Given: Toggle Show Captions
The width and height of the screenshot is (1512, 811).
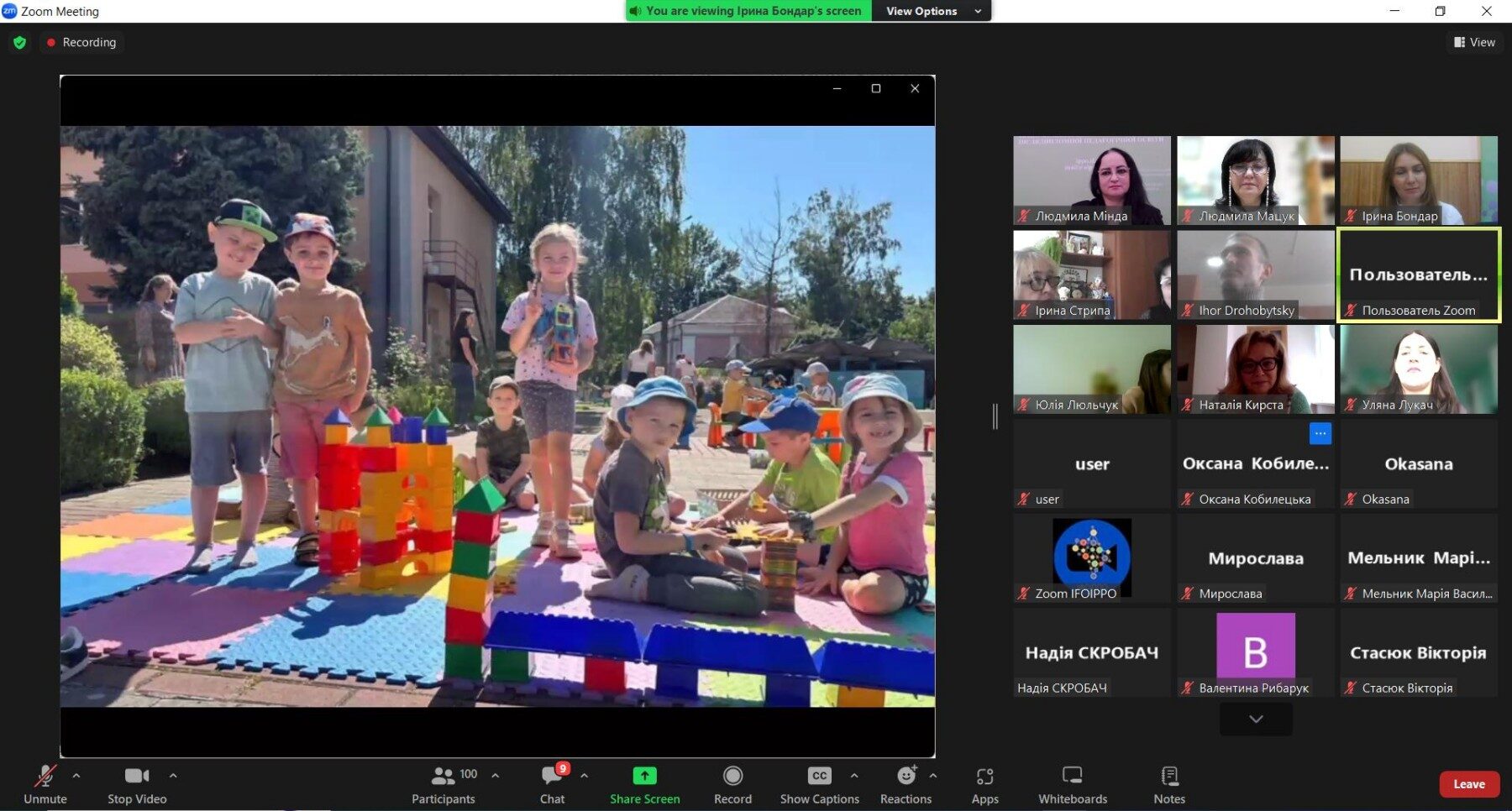Looking at the screenshot, I should 819,785.
